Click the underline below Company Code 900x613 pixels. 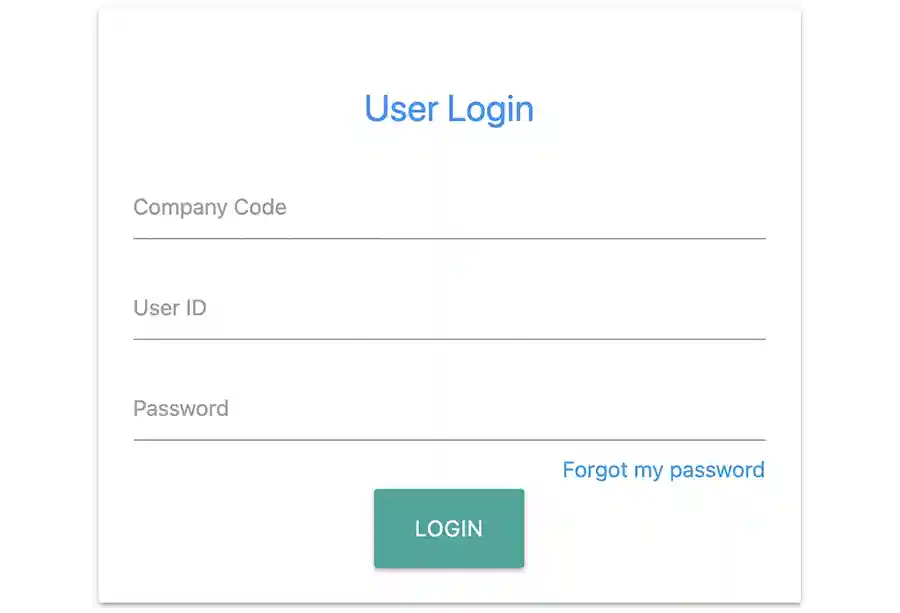(448, 238)
